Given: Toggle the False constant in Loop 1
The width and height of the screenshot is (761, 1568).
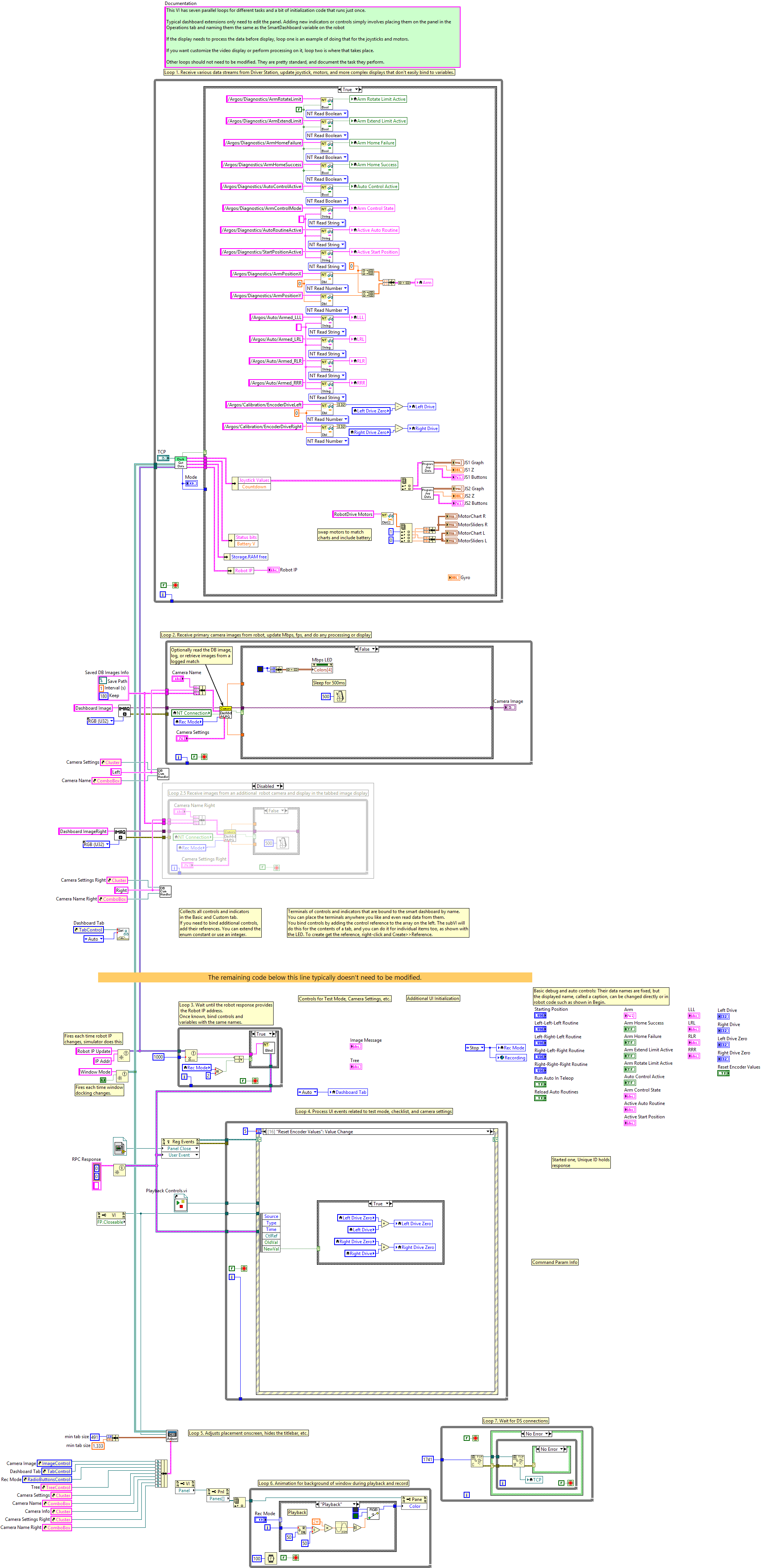Looking at the screenshot, I should [163, 585].
